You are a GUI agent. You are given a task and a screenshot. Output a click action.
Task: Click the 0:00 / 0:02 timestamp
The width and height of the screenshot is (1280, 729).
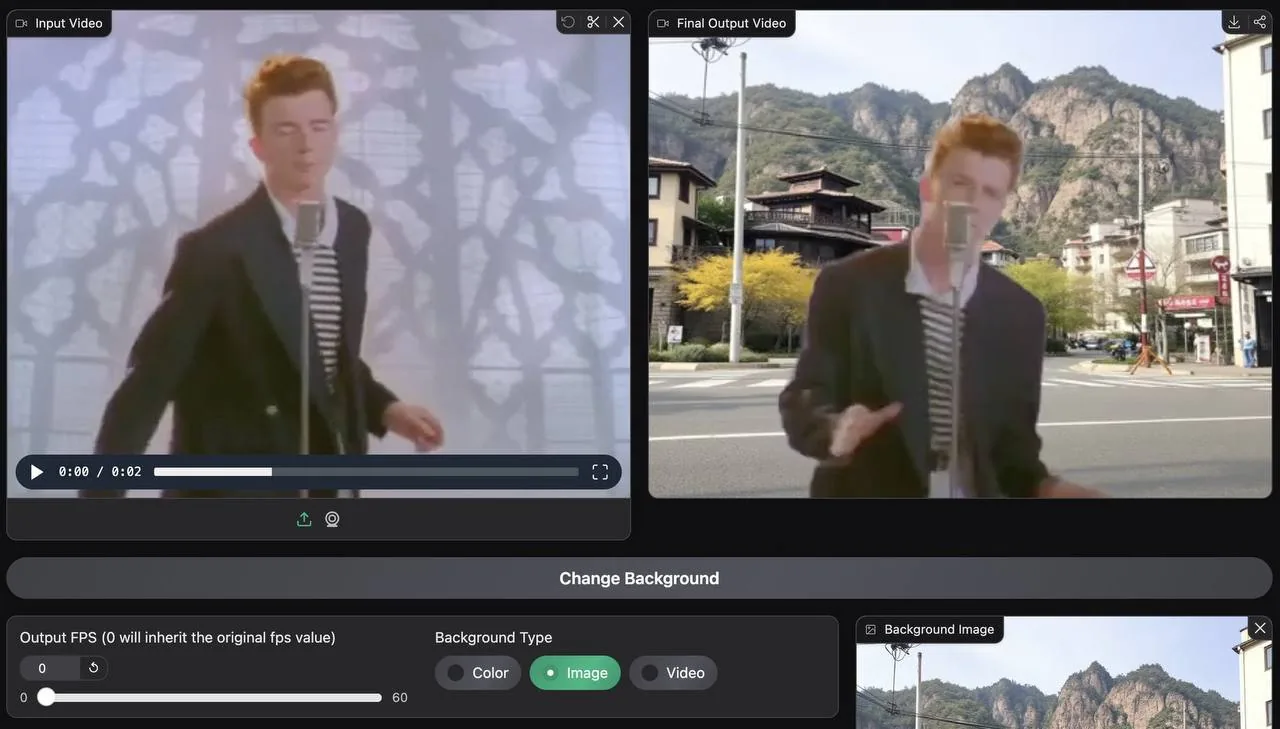click(x=100, y=472)
